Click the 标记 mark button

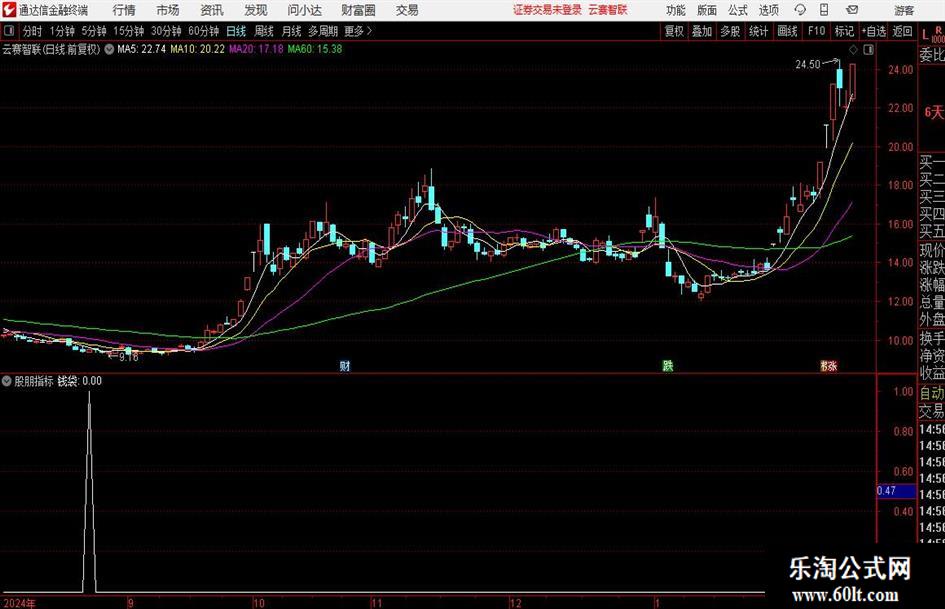pos(844,31)
